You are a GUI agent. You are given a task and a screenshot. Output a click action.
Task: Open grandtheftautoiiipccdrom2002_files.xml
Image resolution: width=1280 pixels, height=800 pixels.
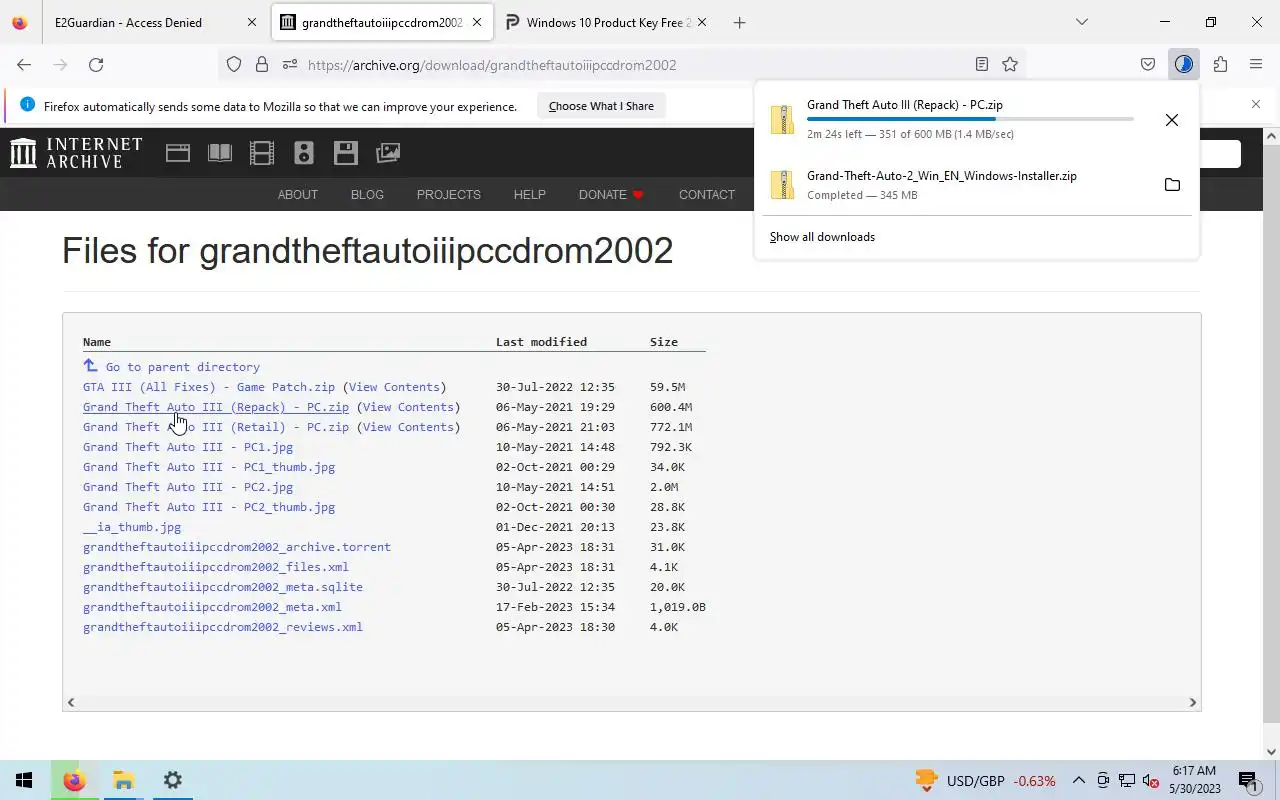(216, 567)
